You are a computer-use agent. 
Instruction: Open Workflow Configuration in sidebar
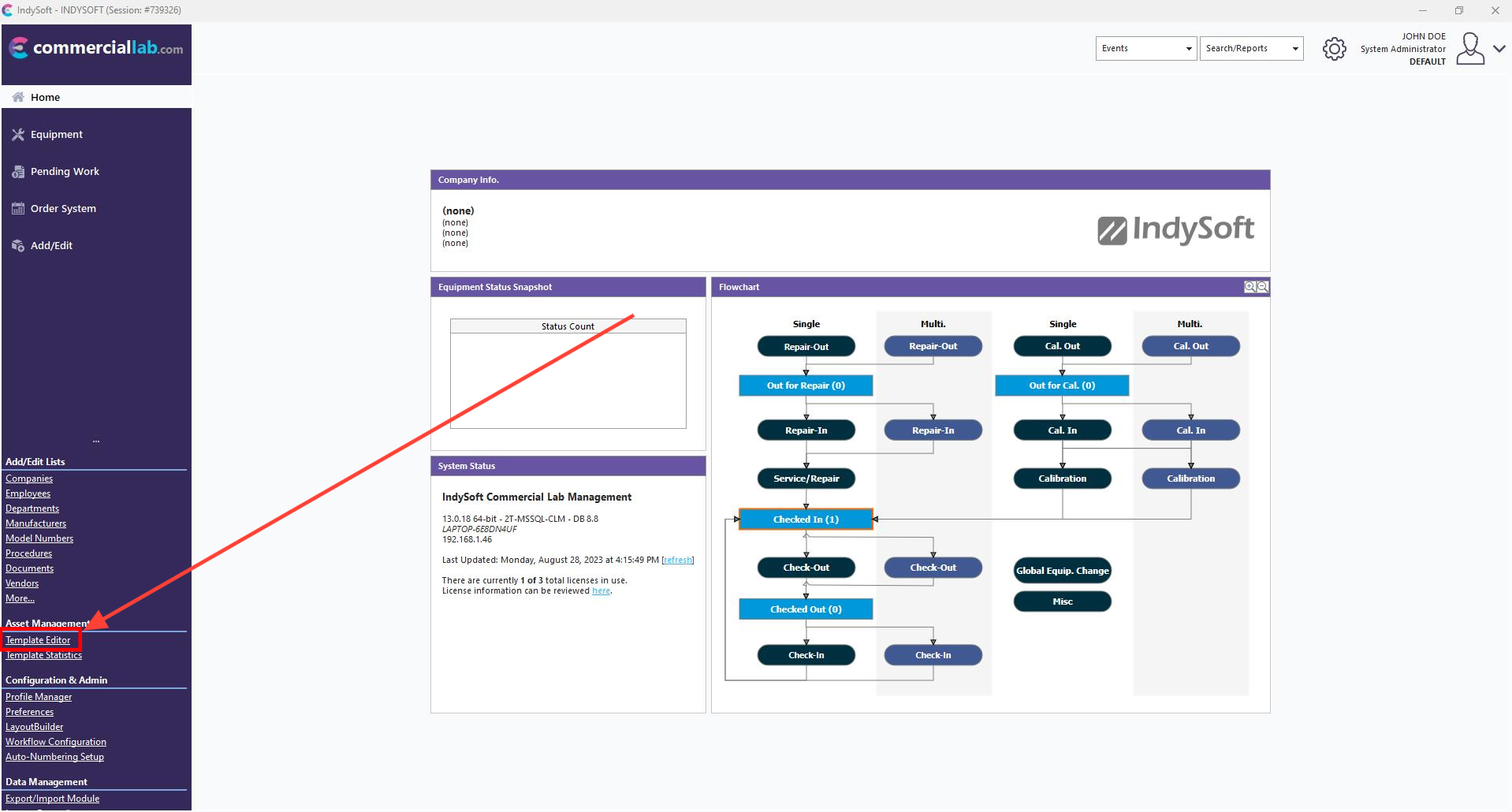pyautogui.click(x=56, y=742)
